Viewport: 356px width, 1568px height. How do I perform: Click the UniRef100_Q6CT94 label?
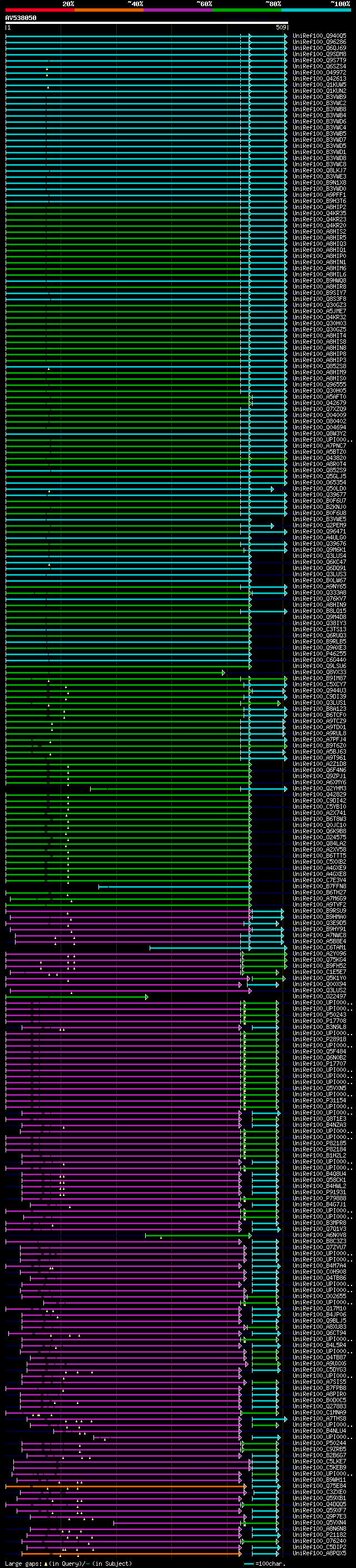(319, 1333)
